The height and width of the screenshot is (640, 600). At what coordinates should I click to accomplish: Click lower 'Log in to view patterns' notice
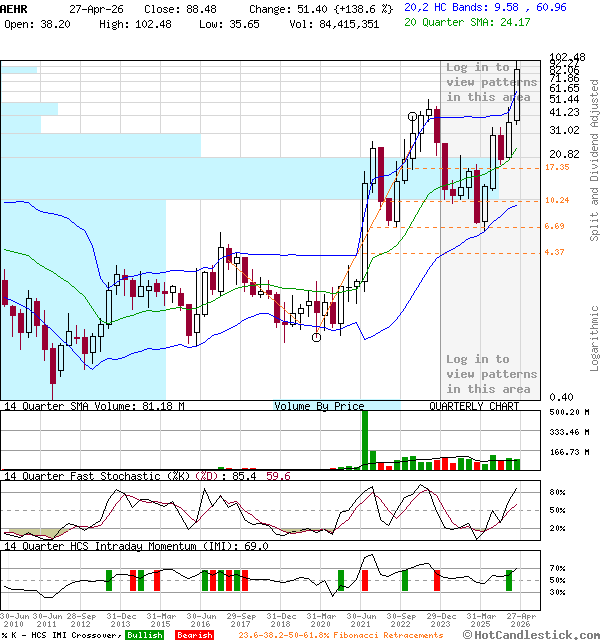[x=491, y=373]
